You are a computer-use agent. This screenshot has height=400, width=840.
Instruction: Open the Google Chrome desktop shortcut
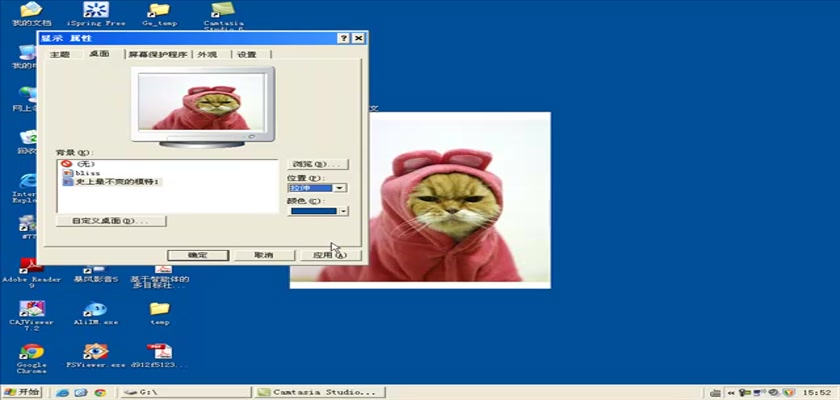coord(32,359)
